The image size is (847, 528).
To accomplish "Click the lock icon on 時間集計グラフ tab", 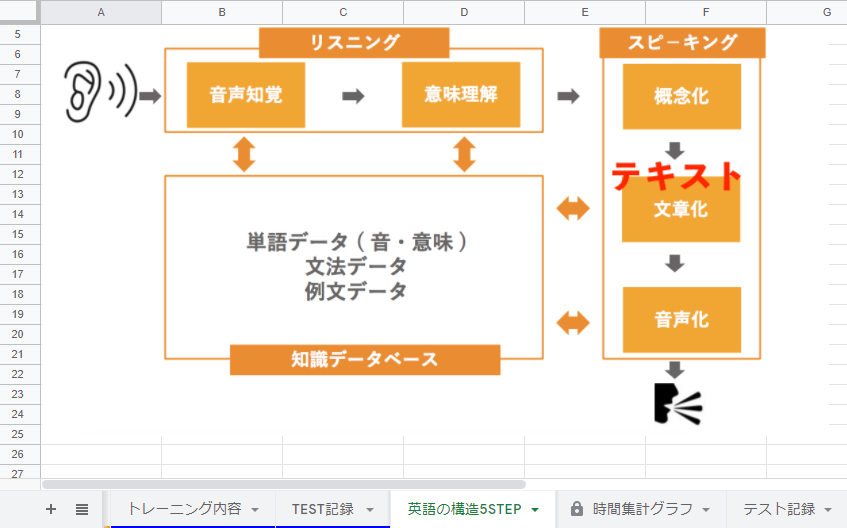I will pos(577,509).
